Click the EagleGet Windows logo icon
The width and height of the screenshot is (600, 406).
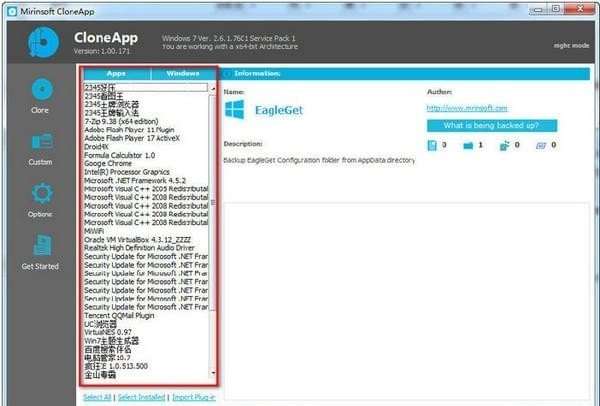[x=235, y=110]
